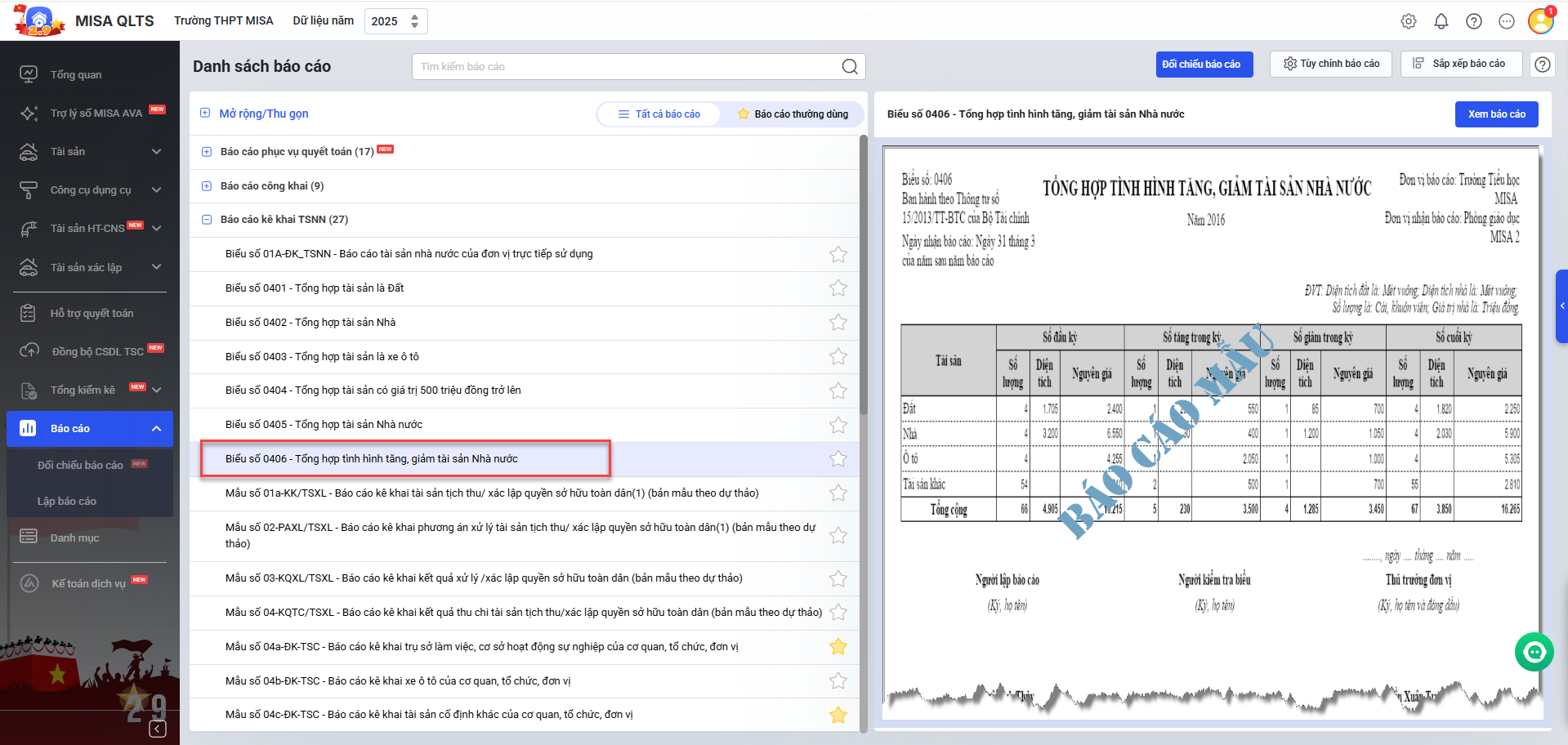Screen dimensions: 1568x745
Task: Focus the Tìm kiếm báo cáo search field
Action: point(625,67)
